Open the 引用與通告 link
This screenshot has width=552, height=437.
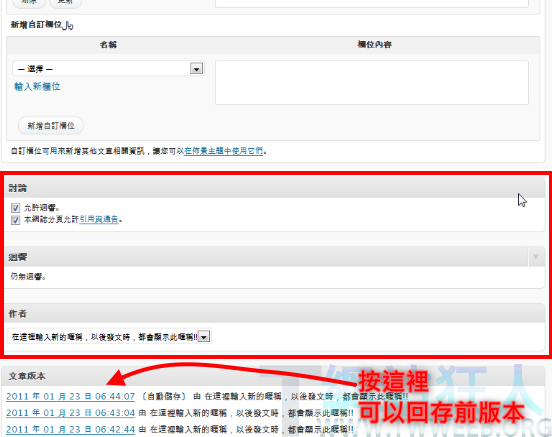[99, 220]
